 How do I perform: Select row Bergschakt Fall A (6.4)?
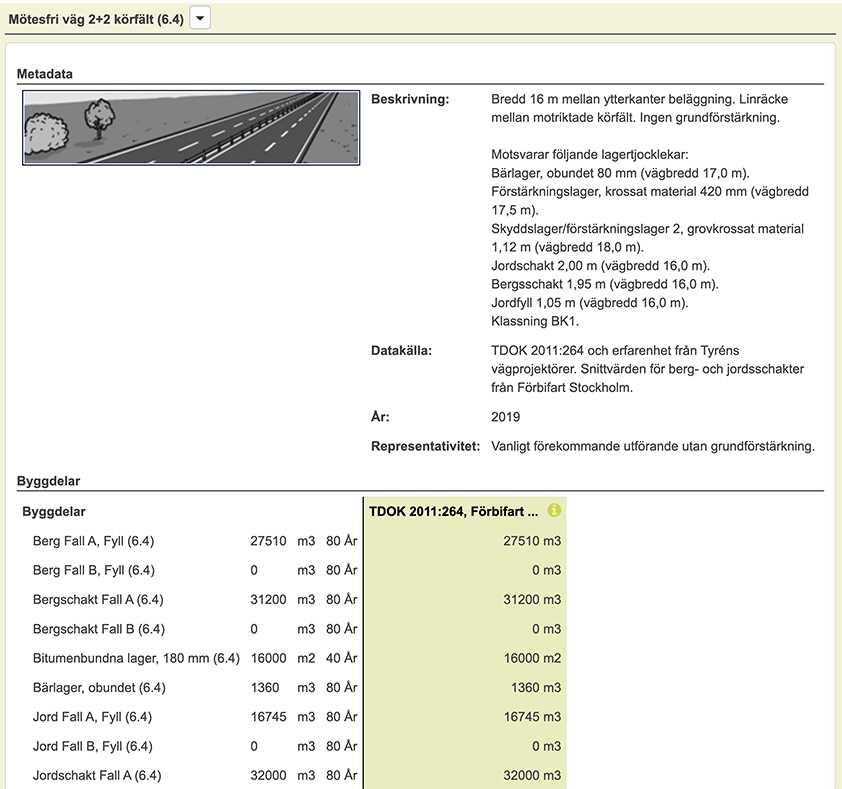click(195, 599)
